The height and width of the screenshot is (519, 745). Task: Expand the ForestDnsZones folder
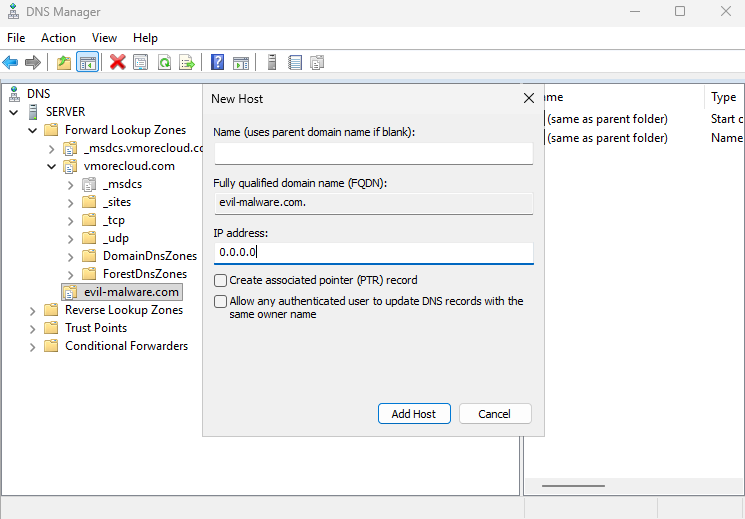point(70,275)
